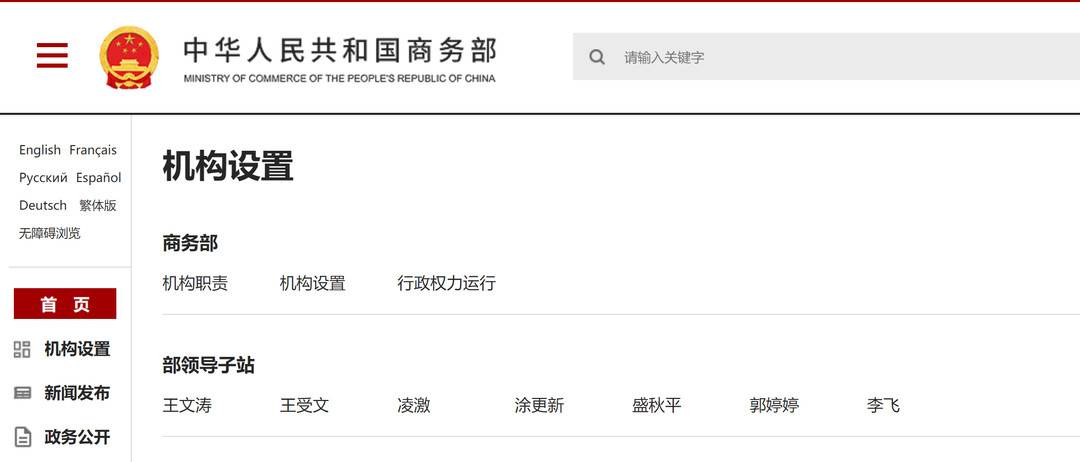This screenshot has width=1080, height=462.
Task: Open 王文涛 leader subsite
Action: [x=187, y=405]
